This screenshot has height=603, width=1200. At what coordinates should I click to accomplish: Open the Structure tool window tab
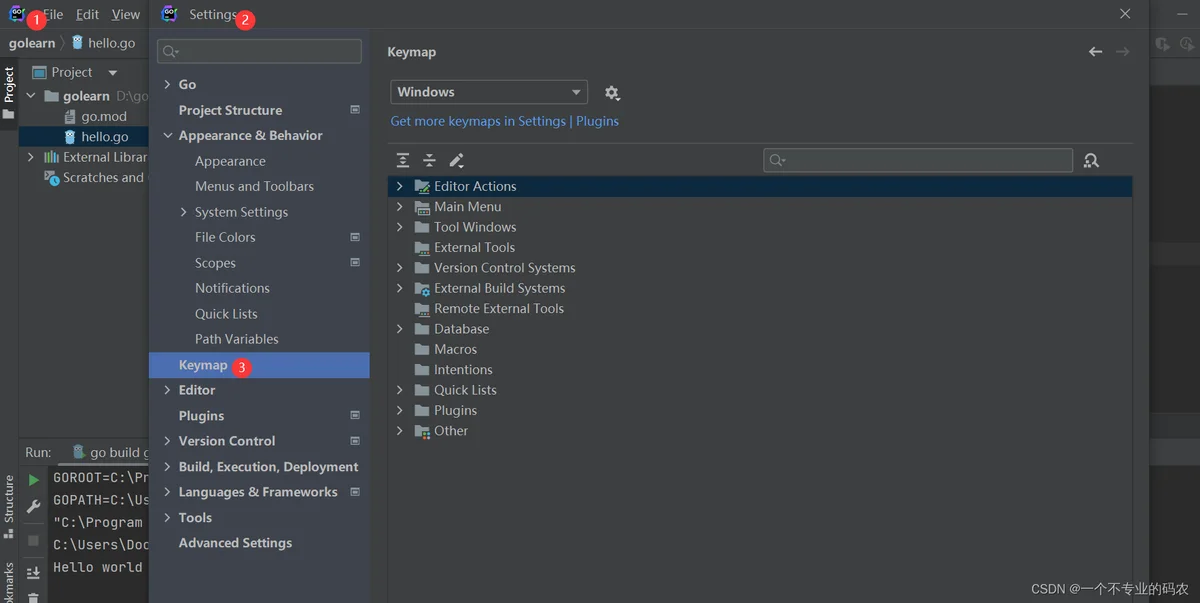click(9, 505)
